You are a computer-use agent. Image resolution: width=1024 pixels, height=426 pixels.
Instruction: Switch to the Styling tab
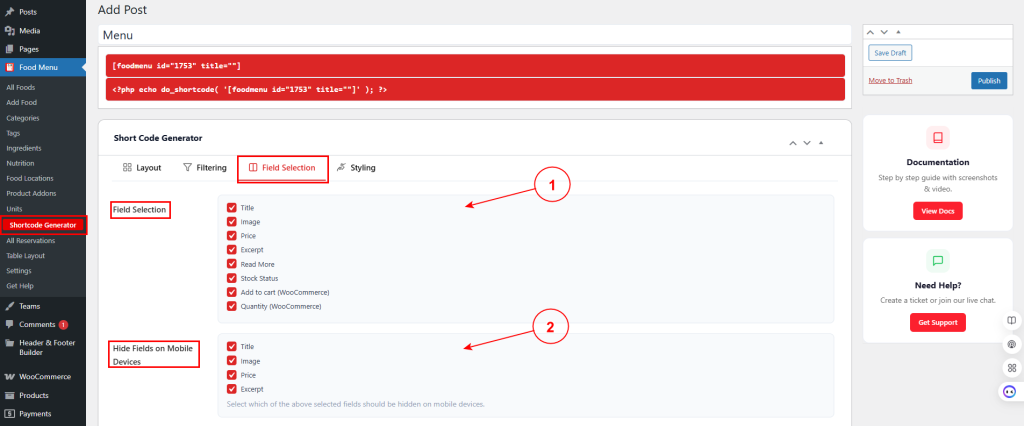[356, 168]
